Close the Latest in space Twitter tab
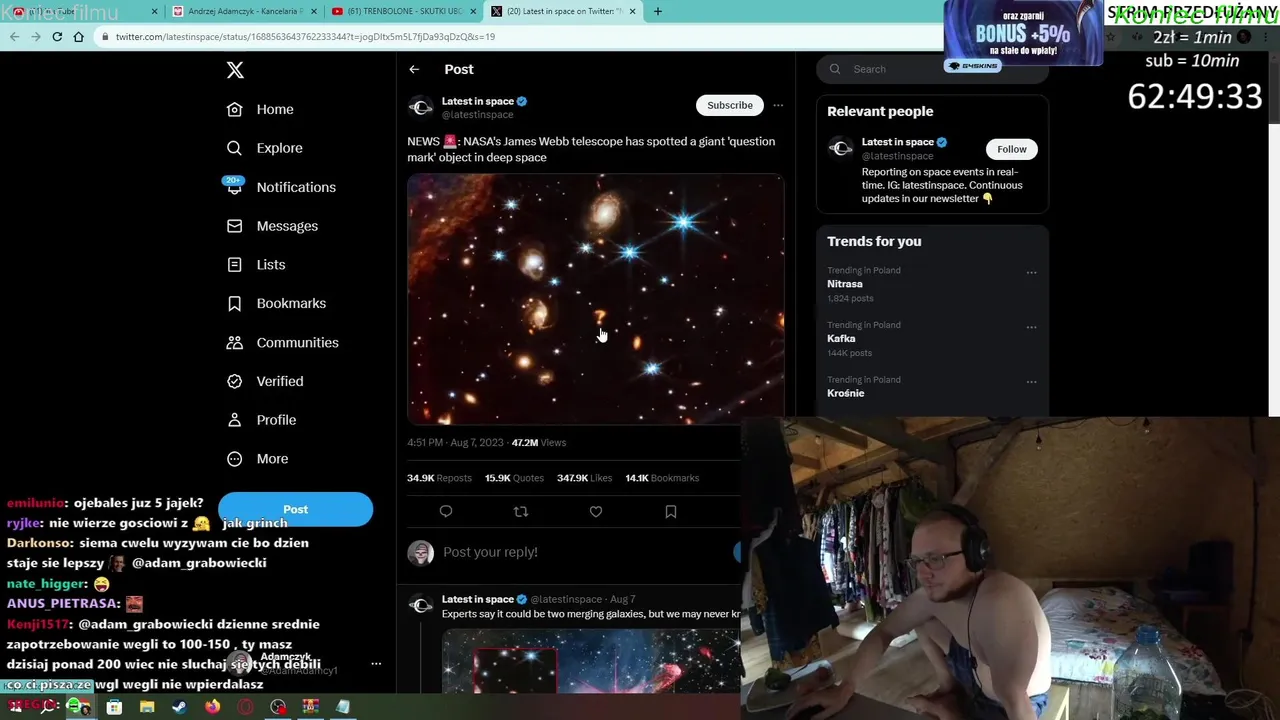 632,11
